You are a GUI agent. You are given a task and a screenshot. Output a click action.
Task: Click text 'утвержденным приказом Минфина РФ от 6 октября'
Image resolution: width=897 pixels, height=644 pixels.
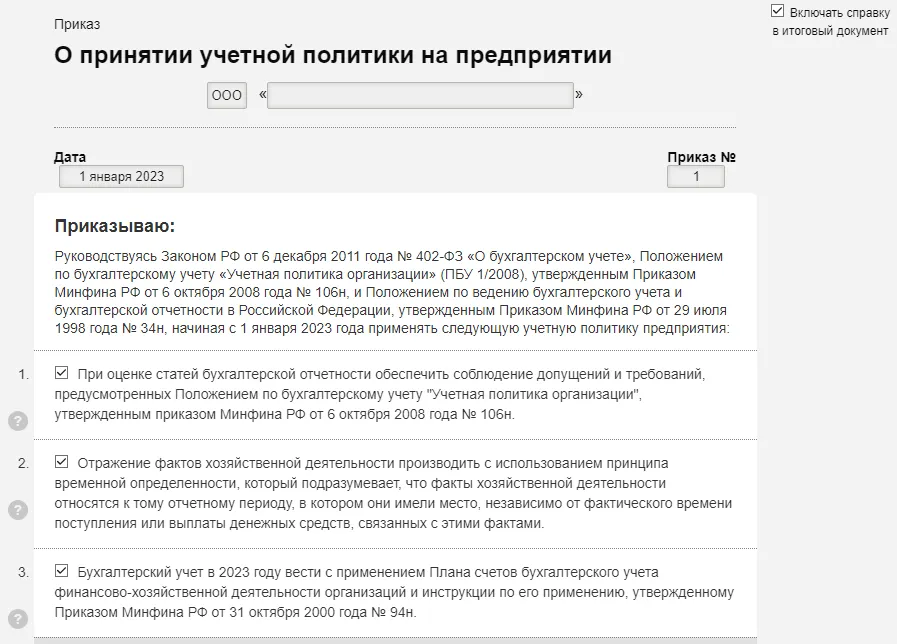coord(225,415)
